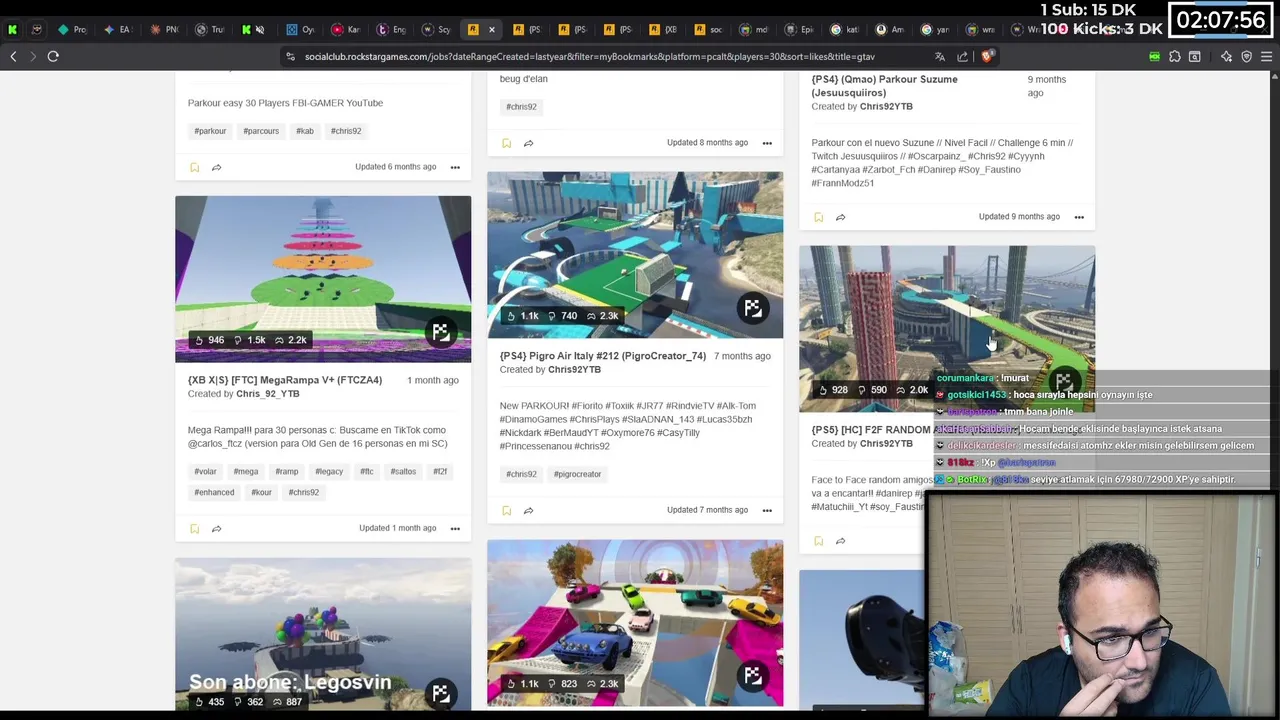
Task: Open the colorful cars job thumbnail
Action: [x=635, y=623]
